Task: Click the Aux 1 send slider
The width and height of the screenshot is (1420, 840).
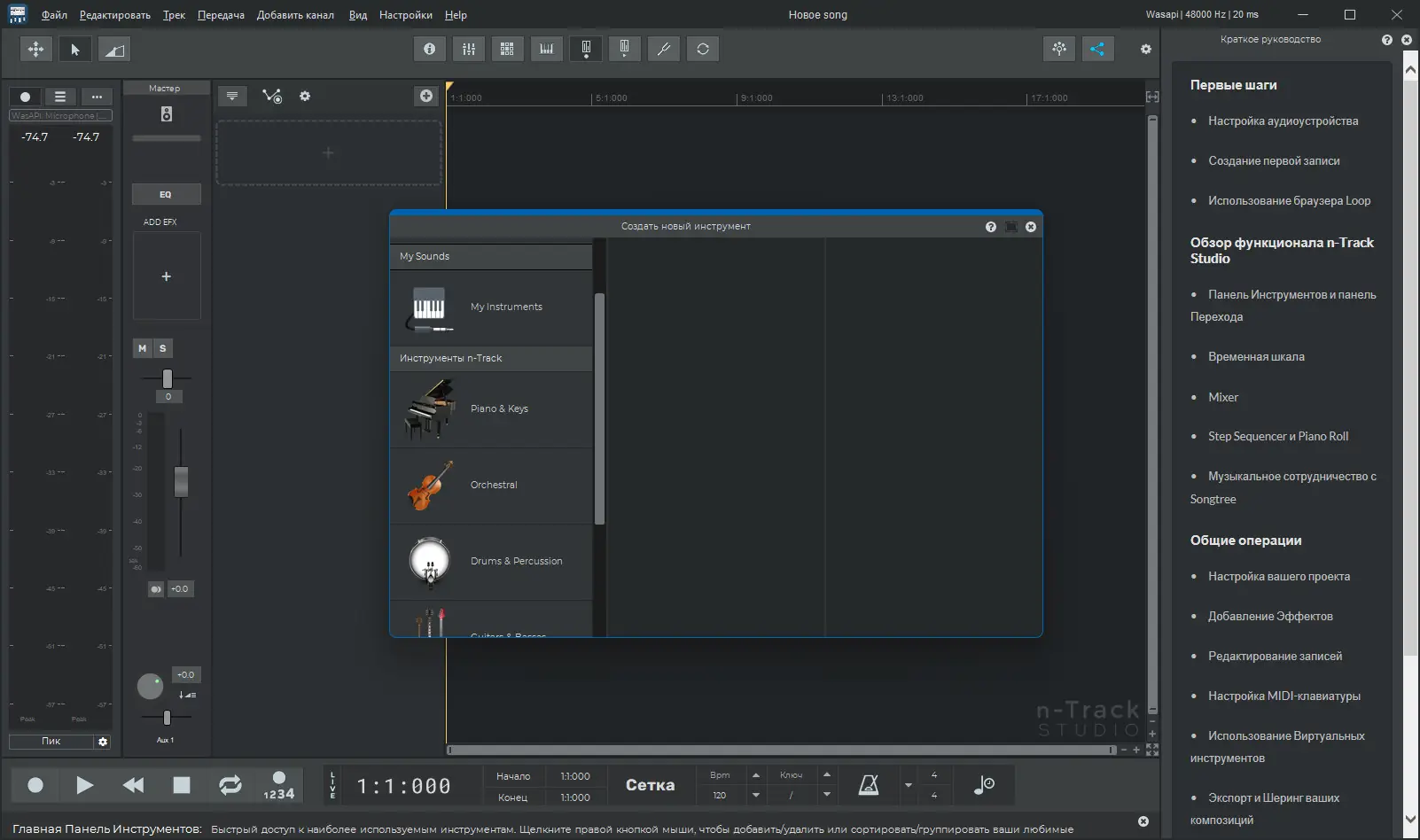Action: click(167, 718)
